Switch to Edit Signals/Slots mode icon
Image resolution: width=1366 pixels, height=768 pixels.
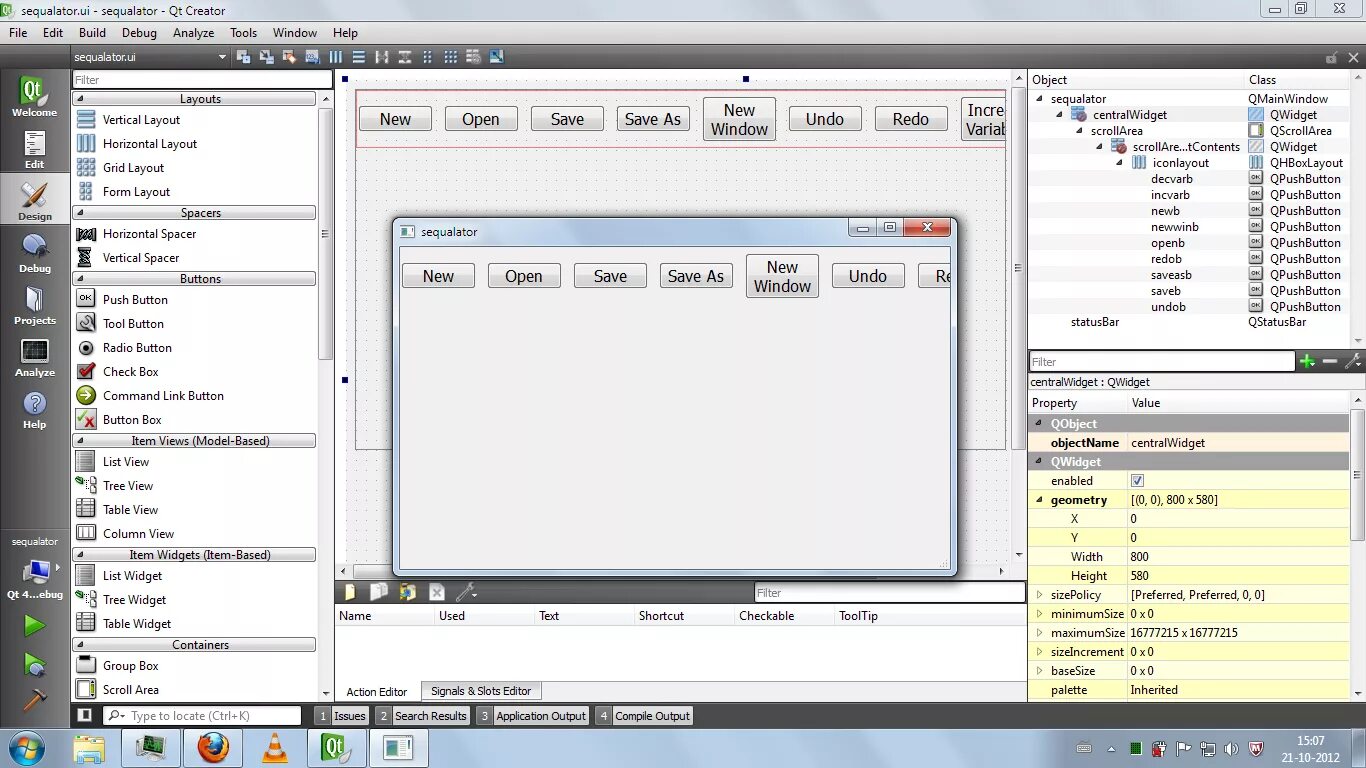point(266,57)
